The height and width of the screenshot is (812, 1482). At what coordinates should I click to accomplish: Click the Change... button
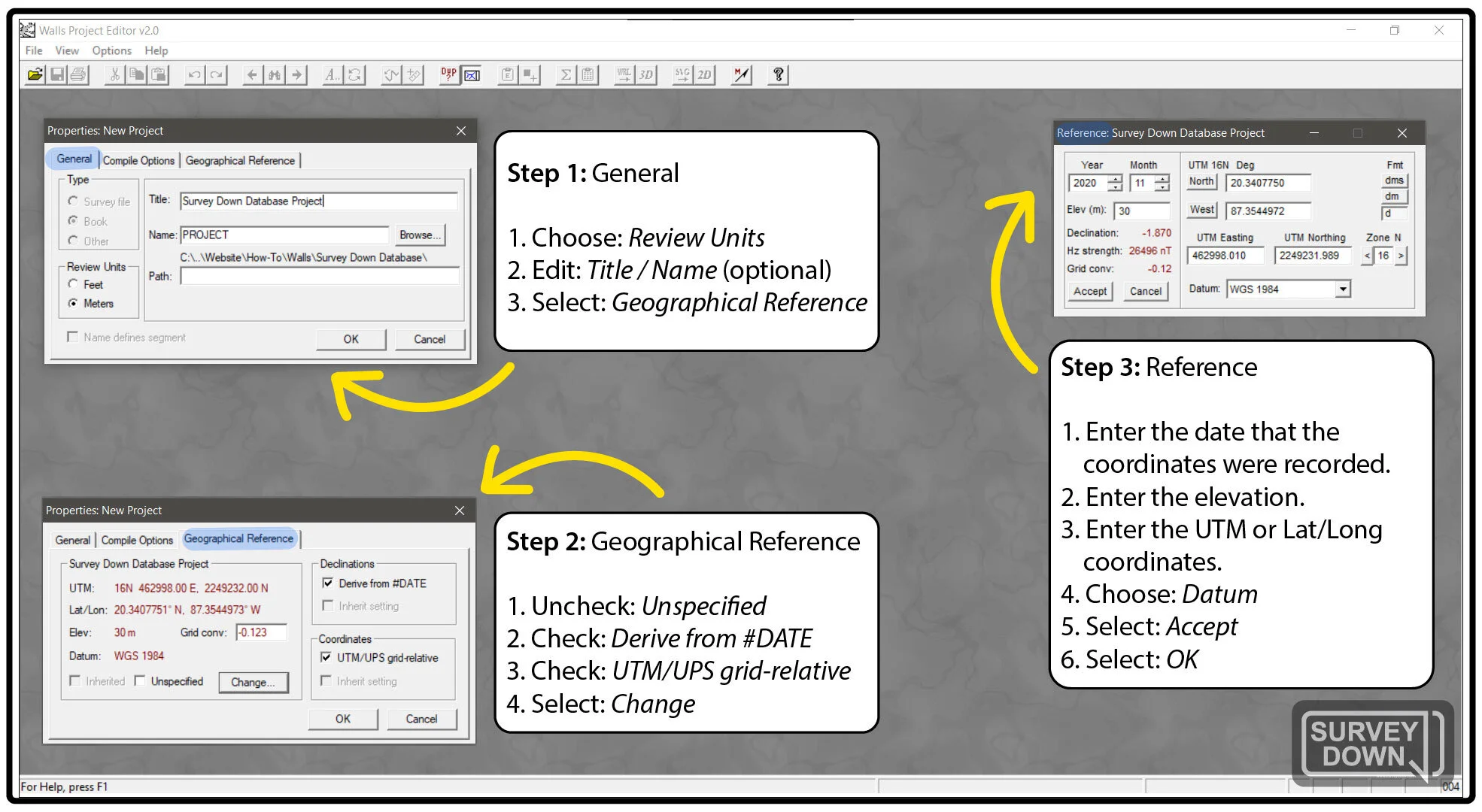(253, 682)
